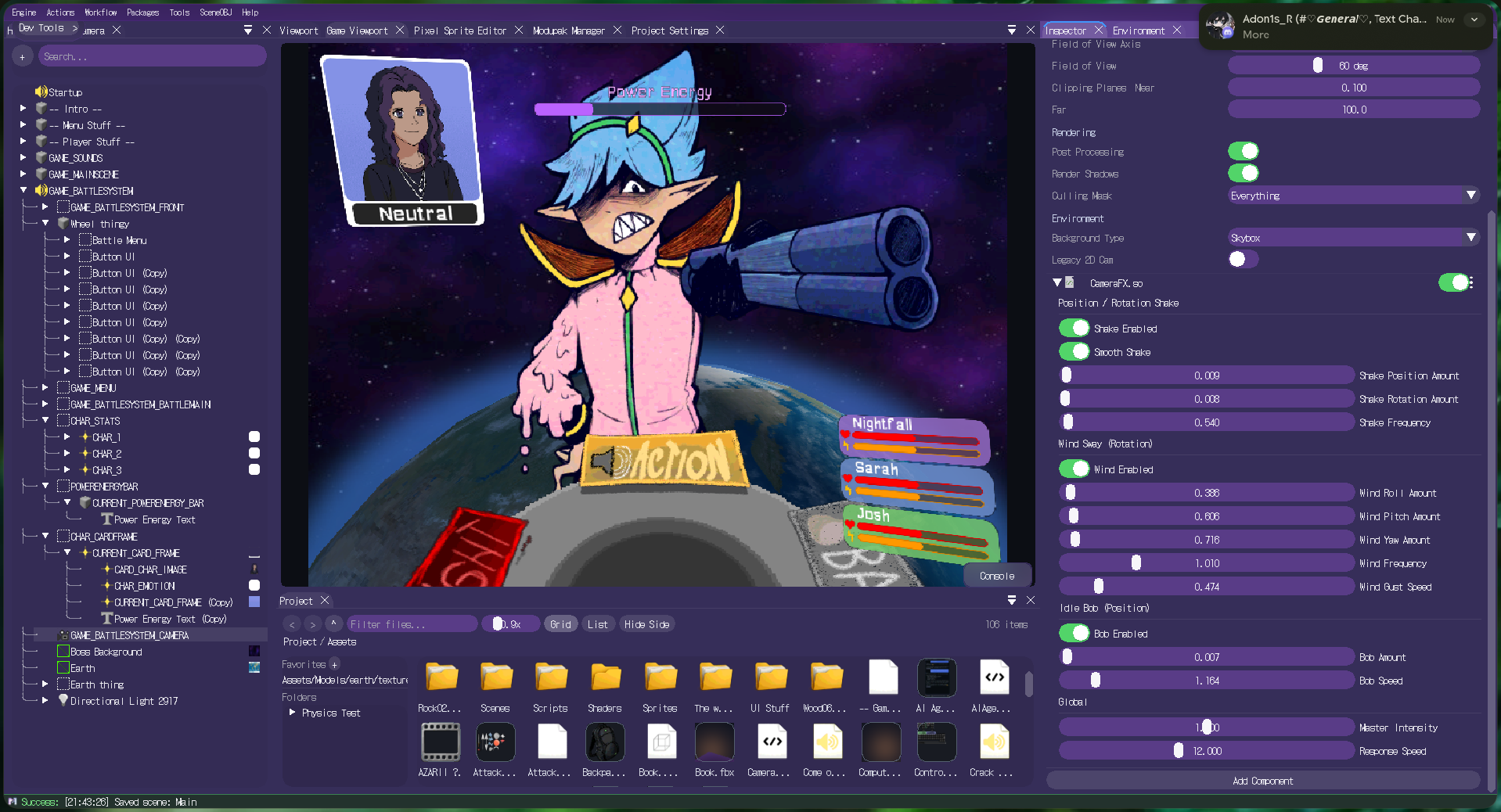1501x812 pixels.
Task: Collapse the GAME_BATTLESYSTEM node
Action: [x=23, y=190]
